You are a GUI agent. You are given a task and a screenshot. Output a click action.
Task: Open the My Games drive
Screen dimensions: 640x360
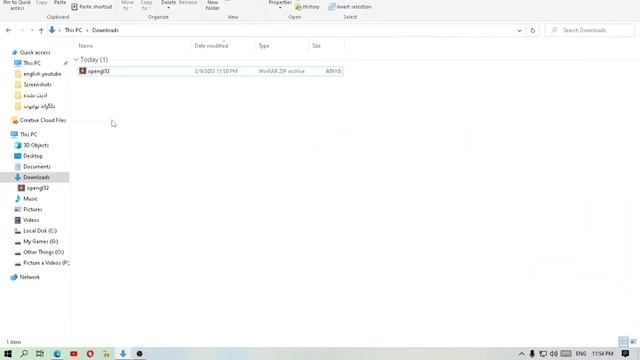40,242
